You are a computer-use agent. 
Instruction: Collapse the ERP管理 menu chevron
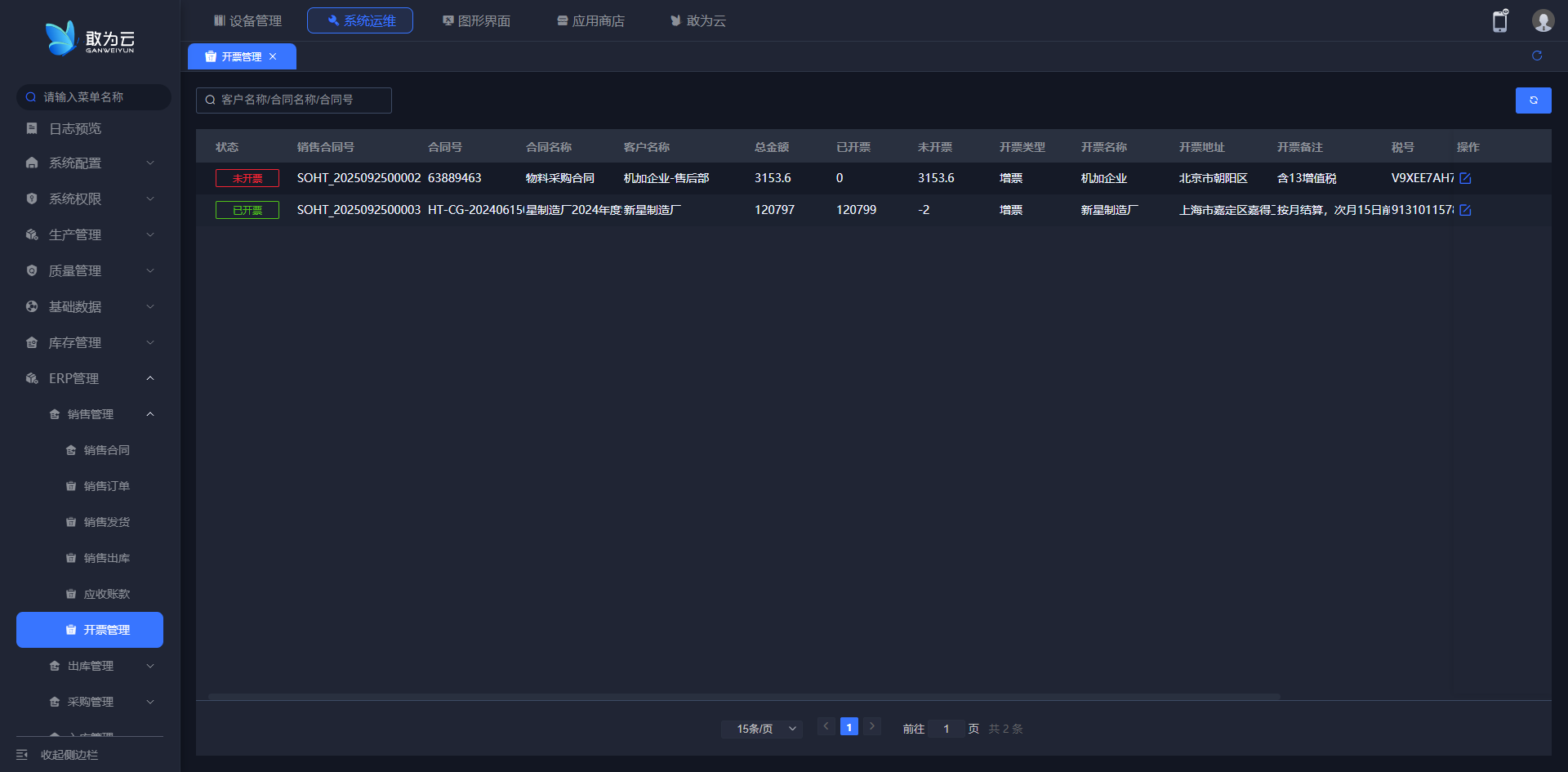[150, 378]
